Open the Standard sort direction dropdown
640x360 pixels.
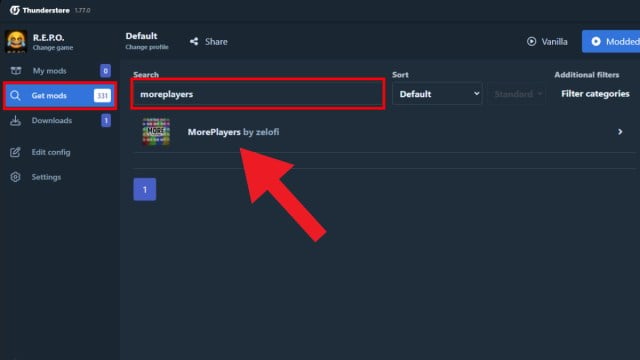[x=517, y=94]
